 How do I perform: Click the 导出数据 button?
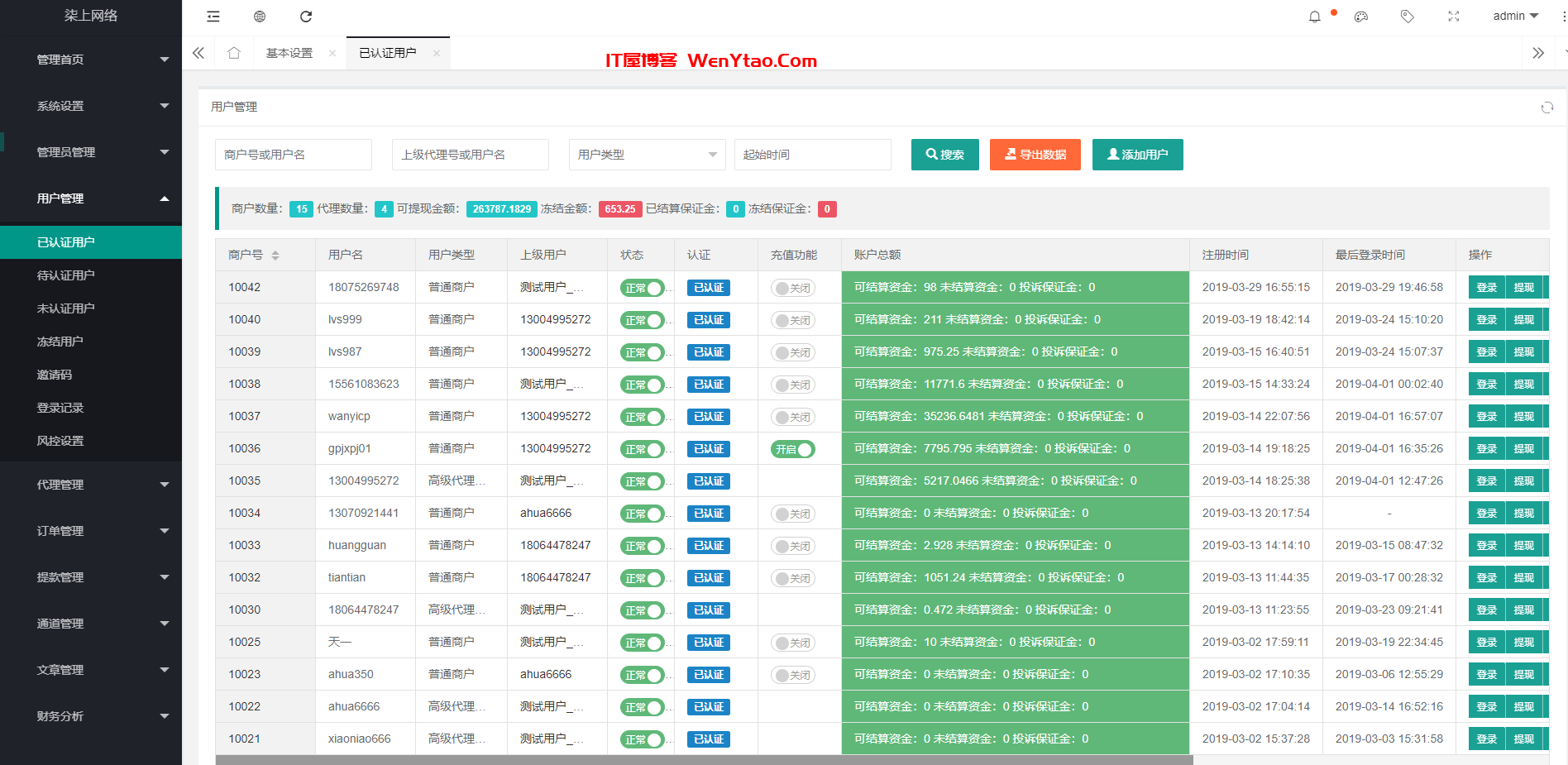(1035, 155)
